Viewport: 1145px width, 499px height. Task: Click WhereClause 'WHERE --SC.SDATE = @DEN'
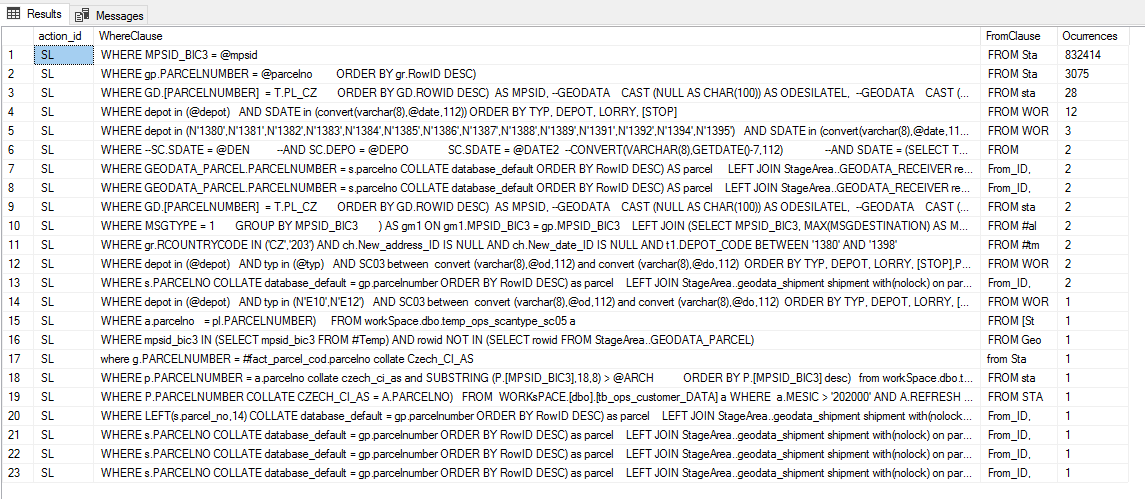point(537,149)
